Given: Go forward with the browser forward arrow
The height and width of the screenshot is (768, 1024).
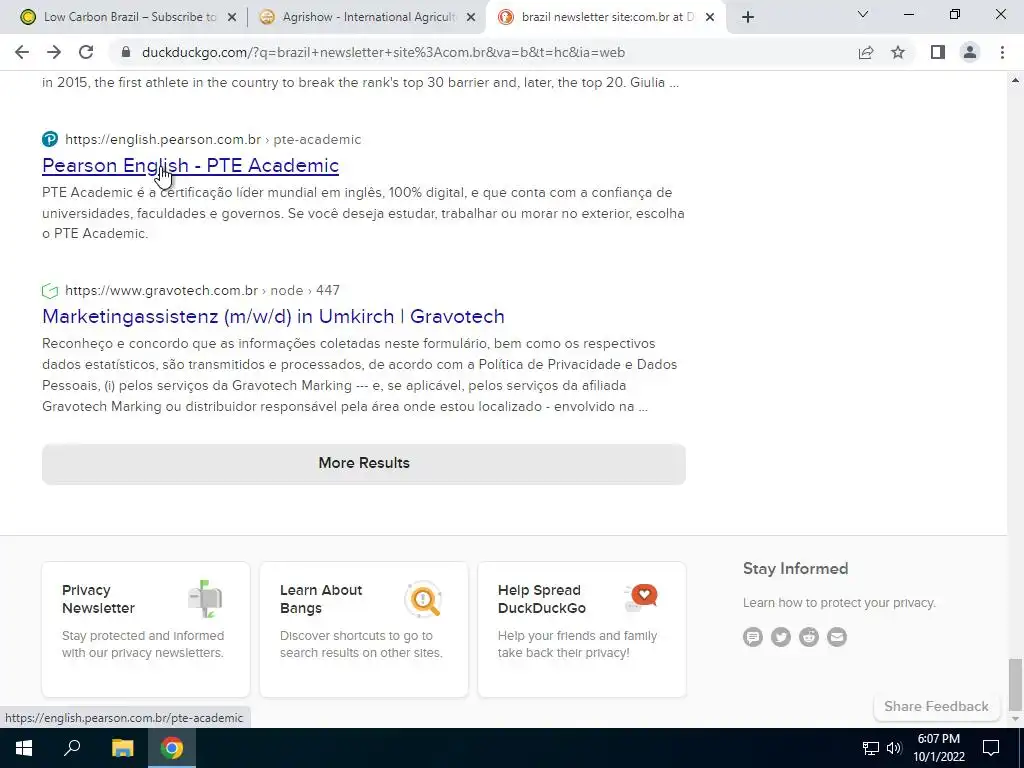Looking at the screenshot, I should (x=54, y=52).
